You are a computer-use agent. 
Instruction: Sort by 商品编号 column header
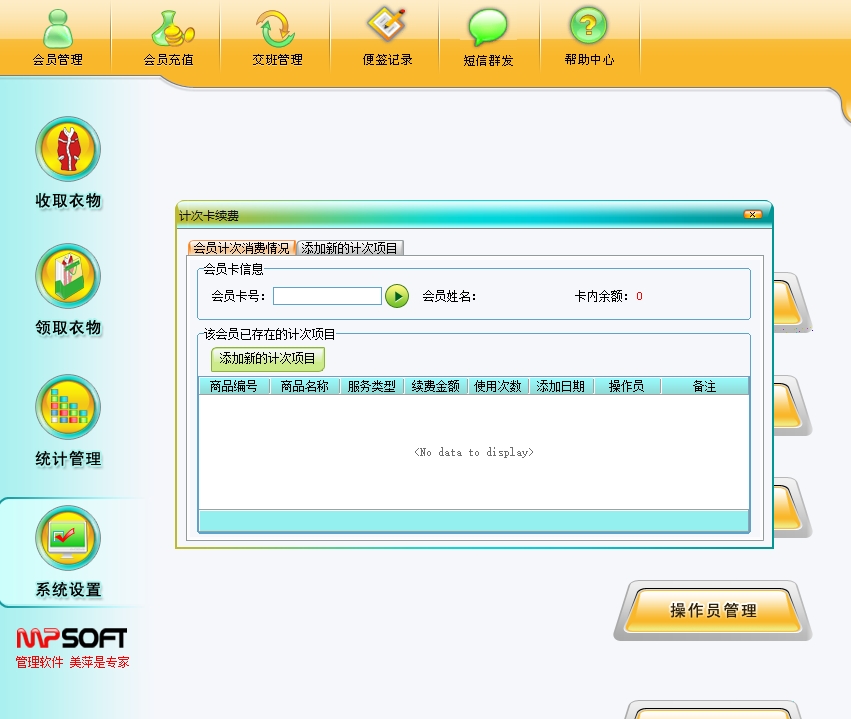tap(233, 386)
